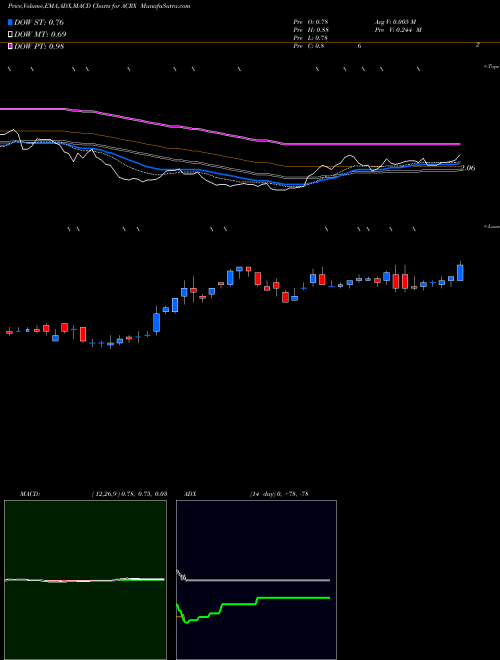The image size is (500, 660).
Task: Open the green MACD indicator chart panel
Action: point(85,580)
